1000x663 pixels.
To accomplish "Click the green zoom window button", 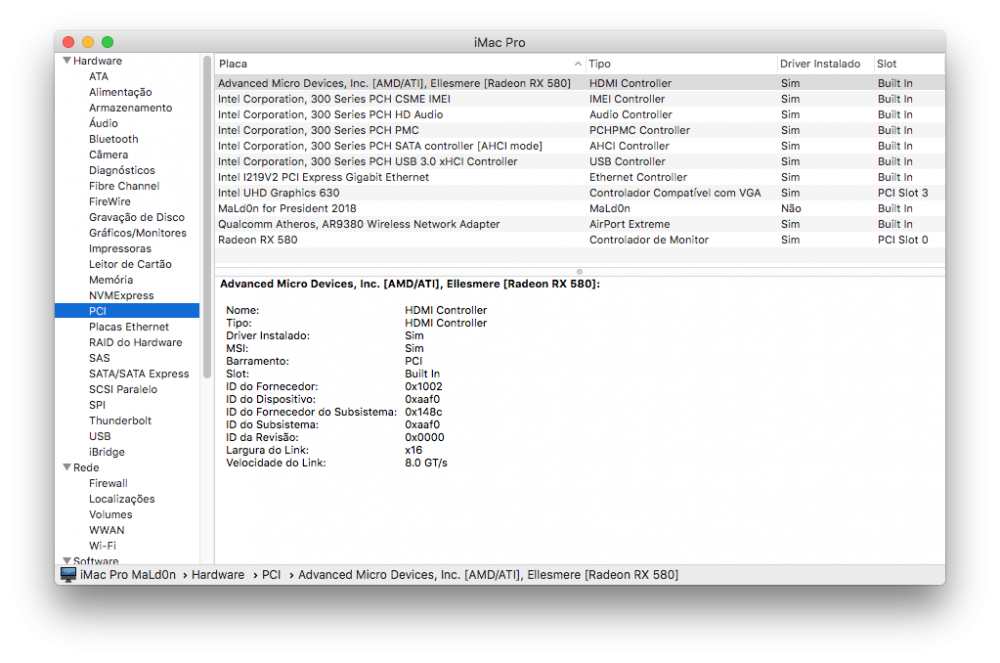I will 108,42.
